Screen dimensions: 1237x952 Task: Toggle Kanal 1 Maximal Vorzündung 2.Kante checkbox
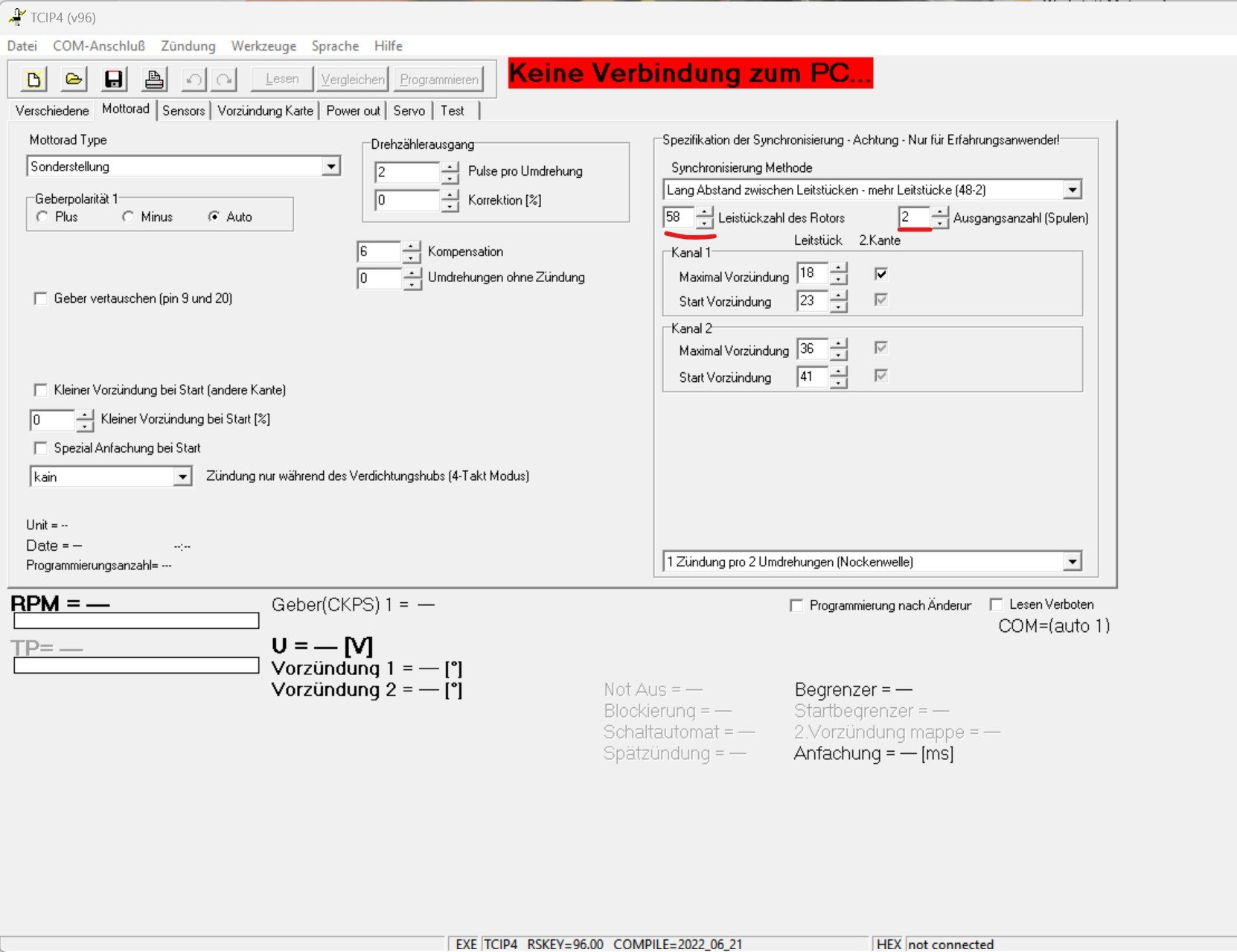[x=881, y=274]
